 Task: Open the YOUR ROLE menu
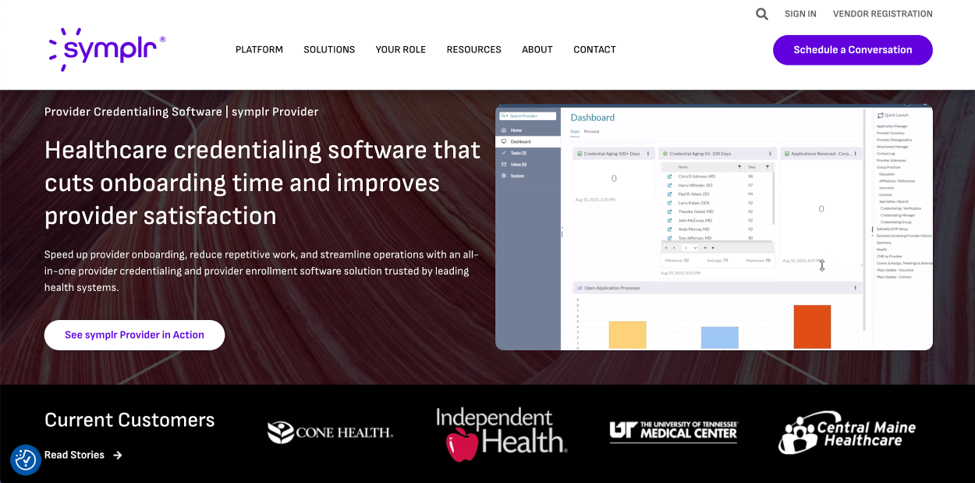pyautogui.click(x=400, y=50)
